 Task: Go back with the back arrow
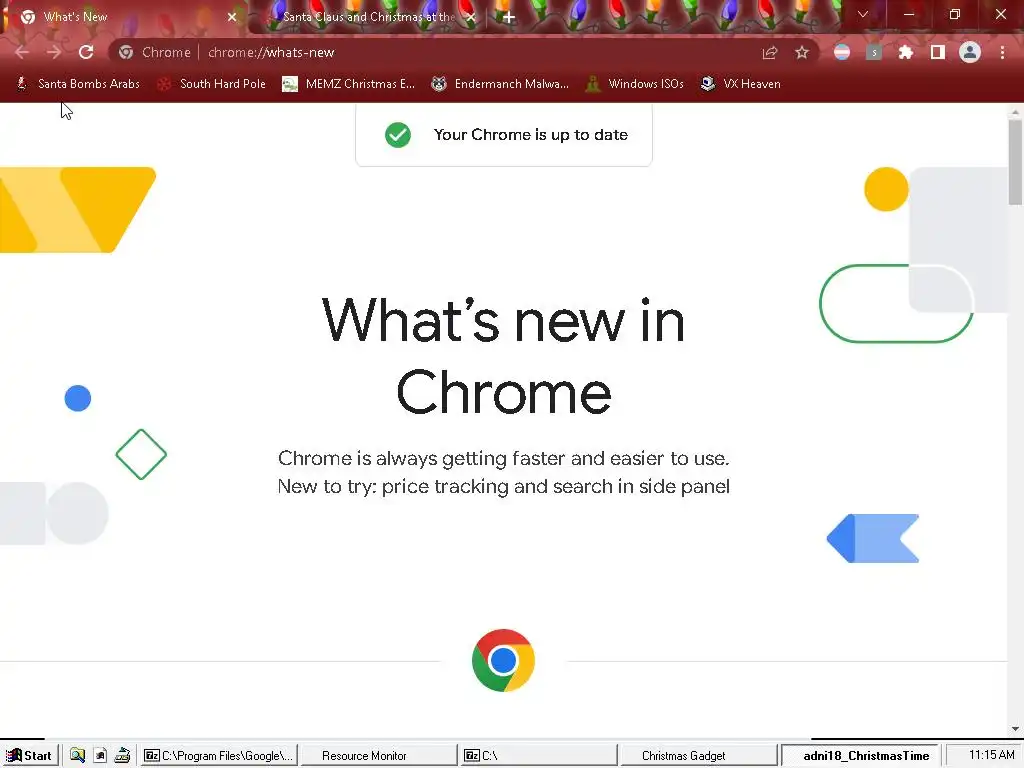coord(22,52)
